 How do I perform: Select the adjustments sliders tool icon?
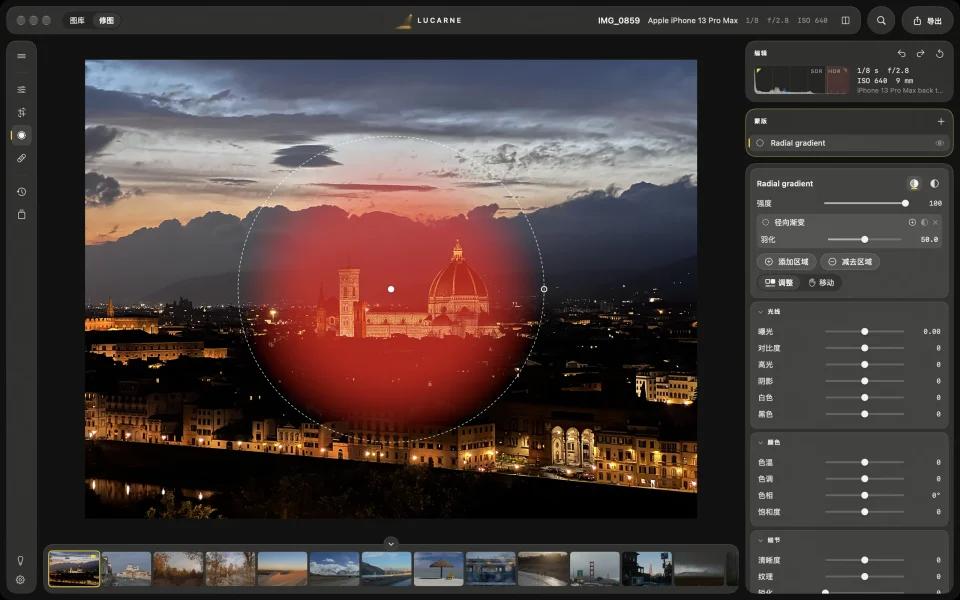tap(21, 89)
